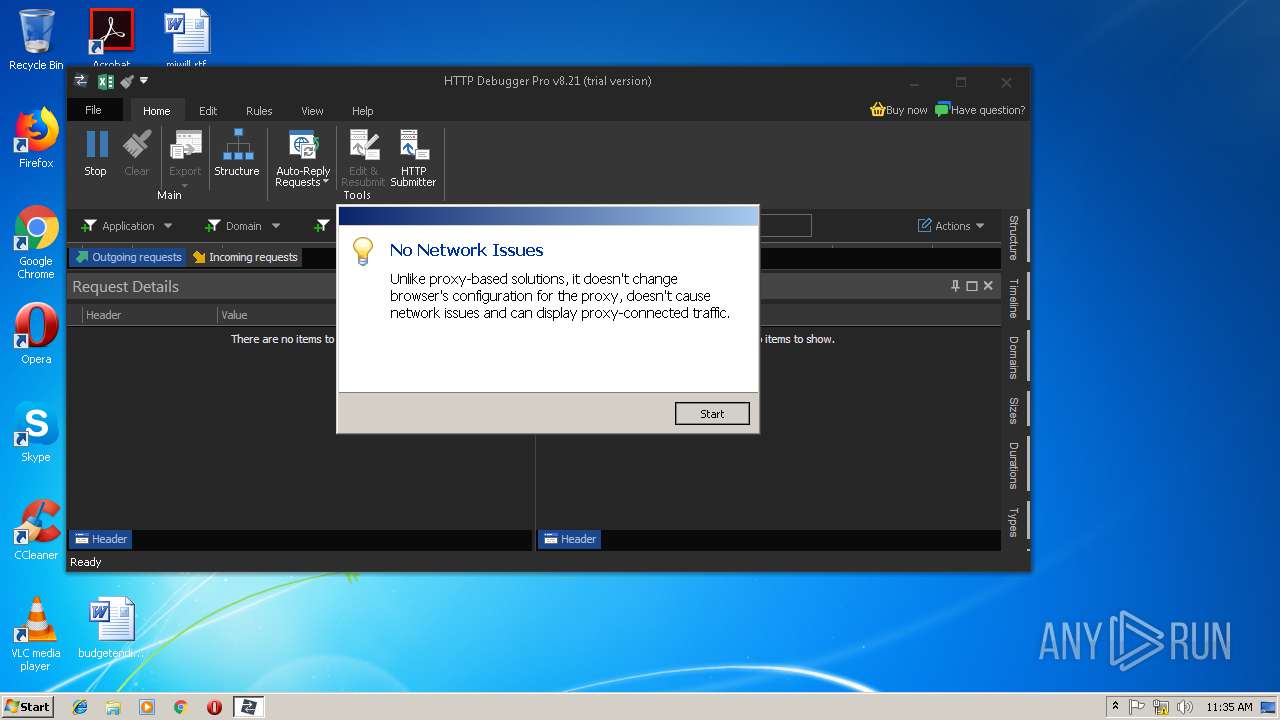Open the Domain filter dropdown
The image size is (1280, 720).
click(x=243, y=226)
